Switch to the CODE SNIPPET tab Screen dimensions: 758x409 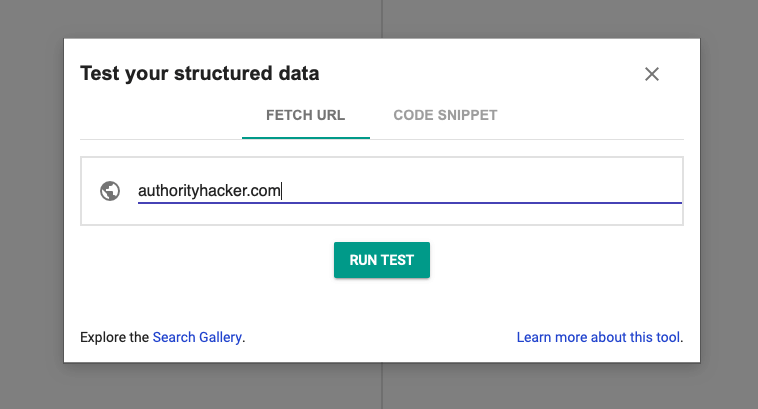[x=445, y=115]
